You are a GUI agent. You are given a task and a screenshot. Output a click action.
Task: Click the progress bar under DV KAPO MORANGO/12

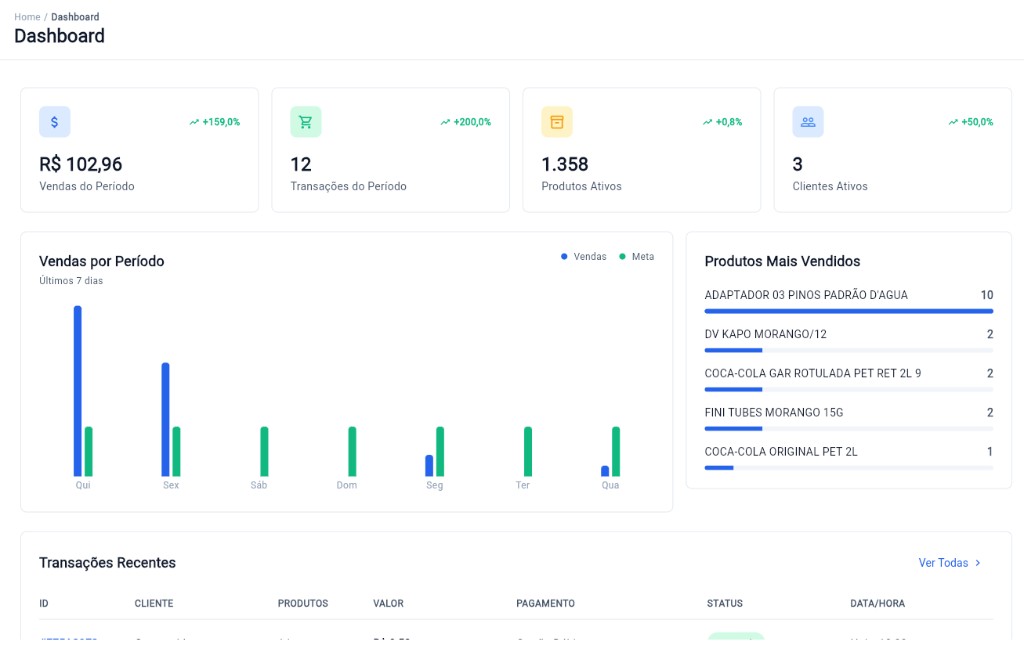tap(849, 350)
